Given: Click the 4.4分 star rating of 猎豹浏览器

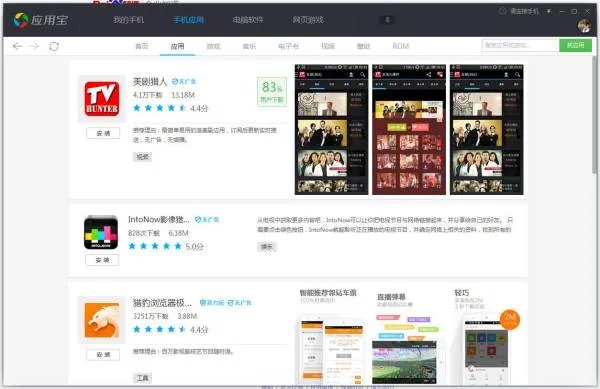Looking at the screenshot, I should coord(170,329).
